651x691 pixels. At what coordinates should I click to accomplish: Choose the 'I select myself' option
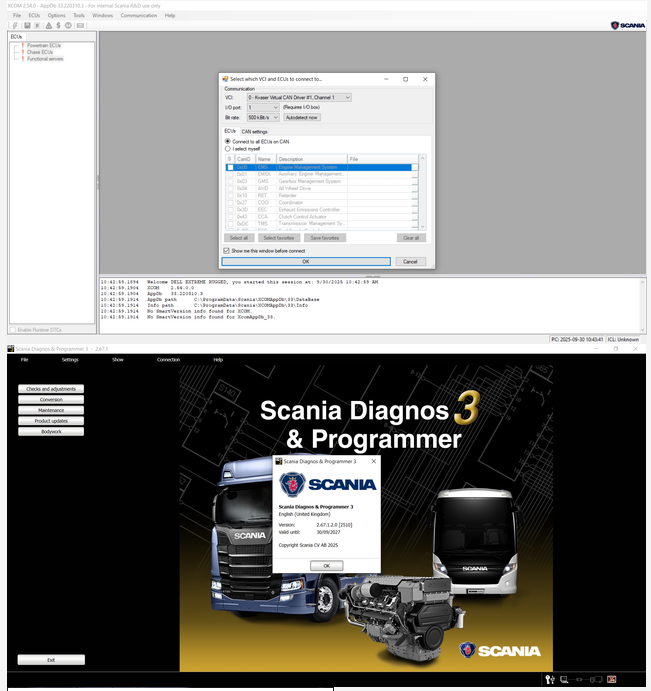(x=228, y=149)
